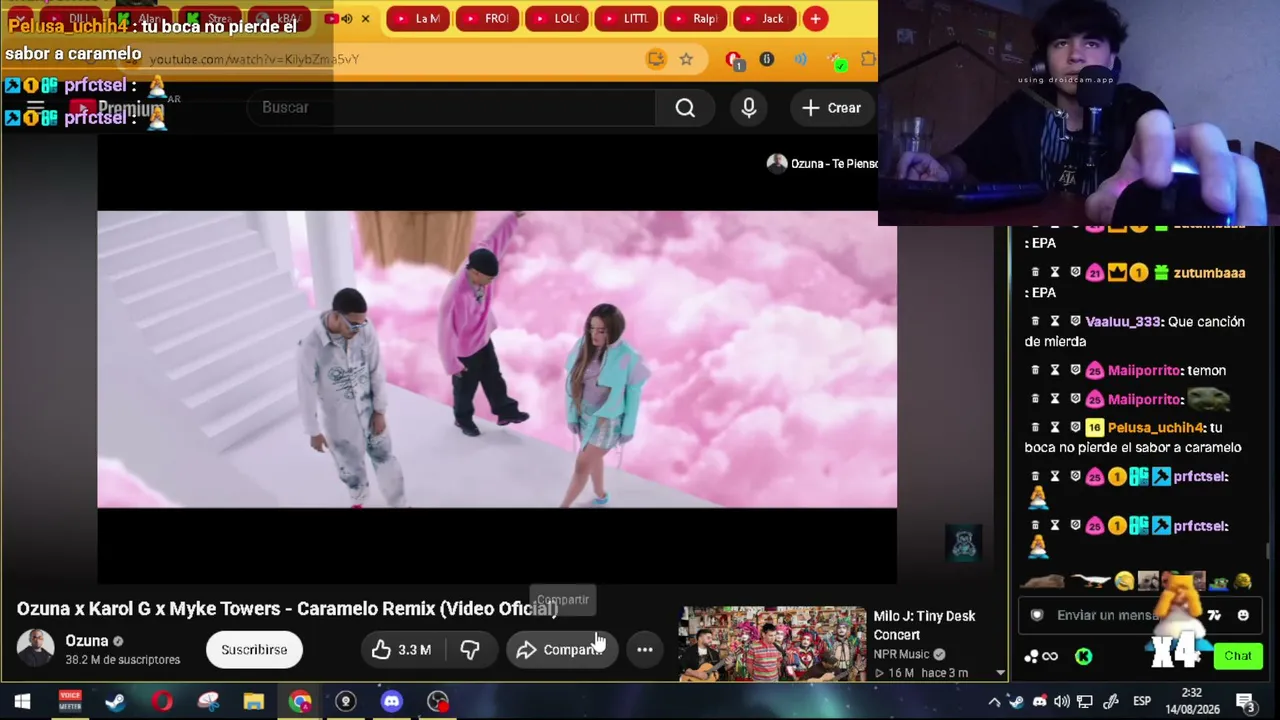Open the volume control in system tray

pos(1062,701)
